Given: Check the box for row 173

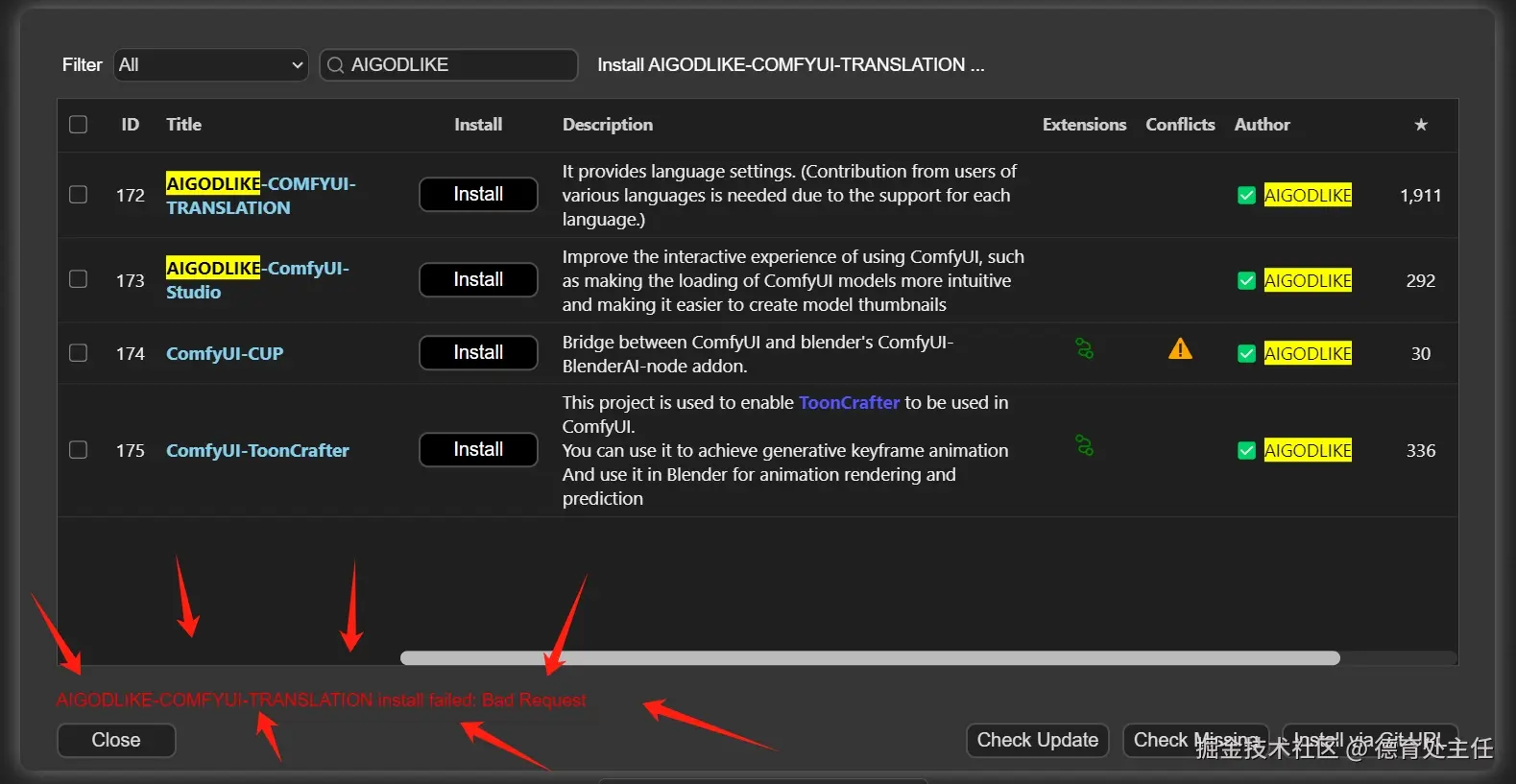Looking at the screenshot, I should click(x=79, y=279).
